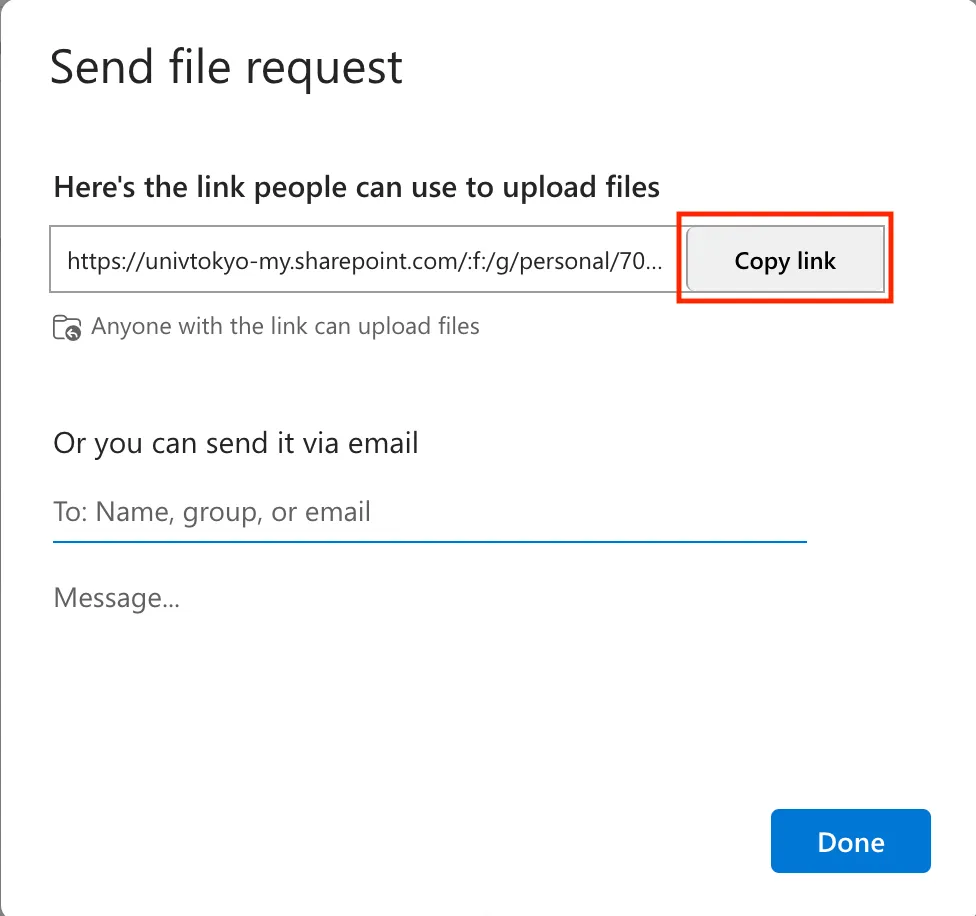Click the 'Or you can send it via email' label

[x=236, y=443]
